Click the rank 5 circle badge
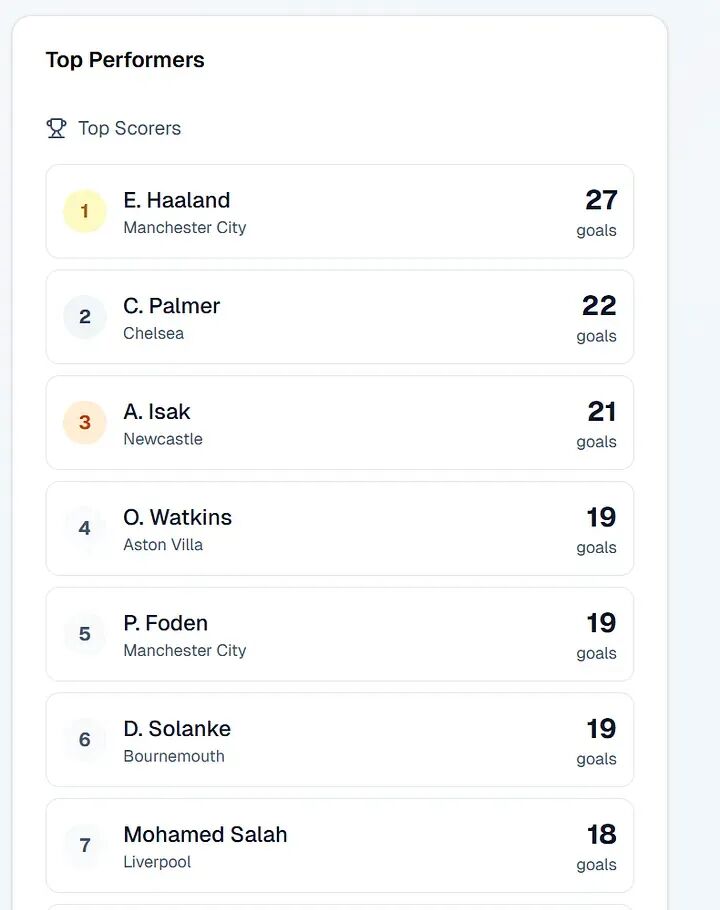 point(85,634)
